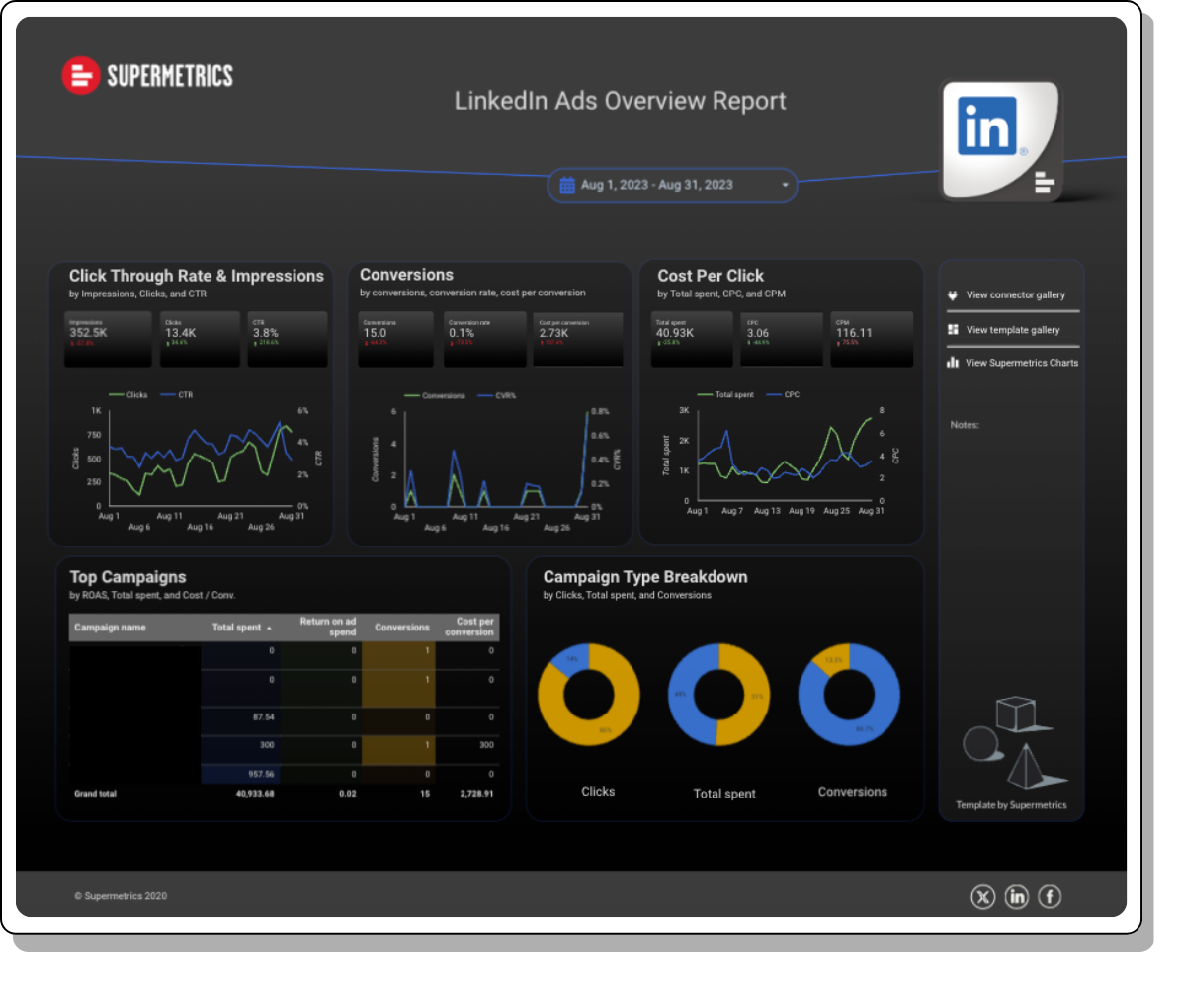Click the connector gallery plug icon
Viewport: 1180px width, 1008px height.
953,295
